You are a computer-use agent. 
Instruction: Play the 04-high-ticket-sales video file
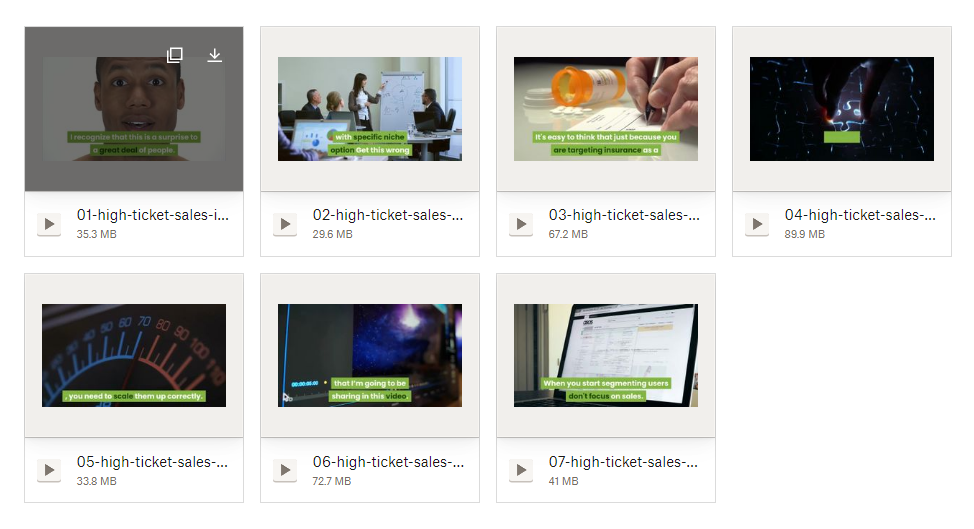(757, 224)
